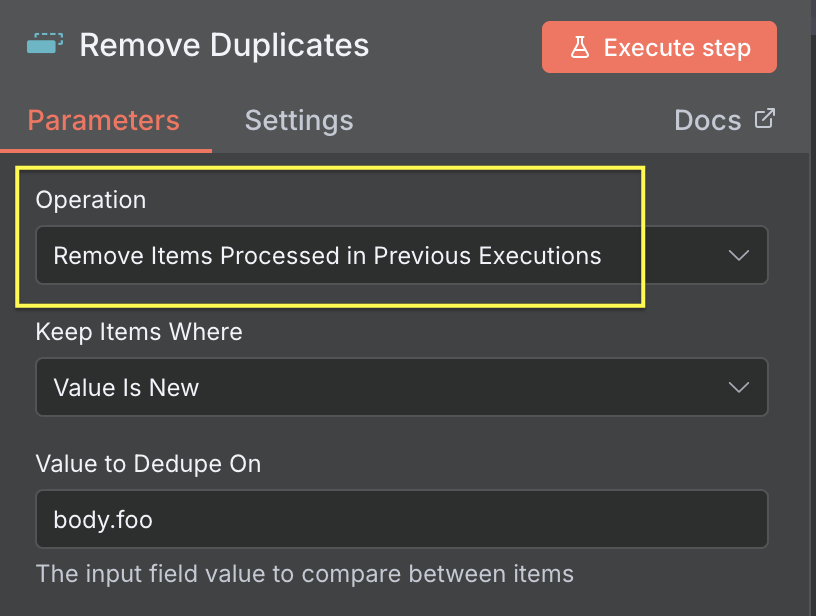Image resolution: width=816 pixels, height=616 pixels.
Task: Click the Value to Dedupe On label
Action: tap(148, 464)
